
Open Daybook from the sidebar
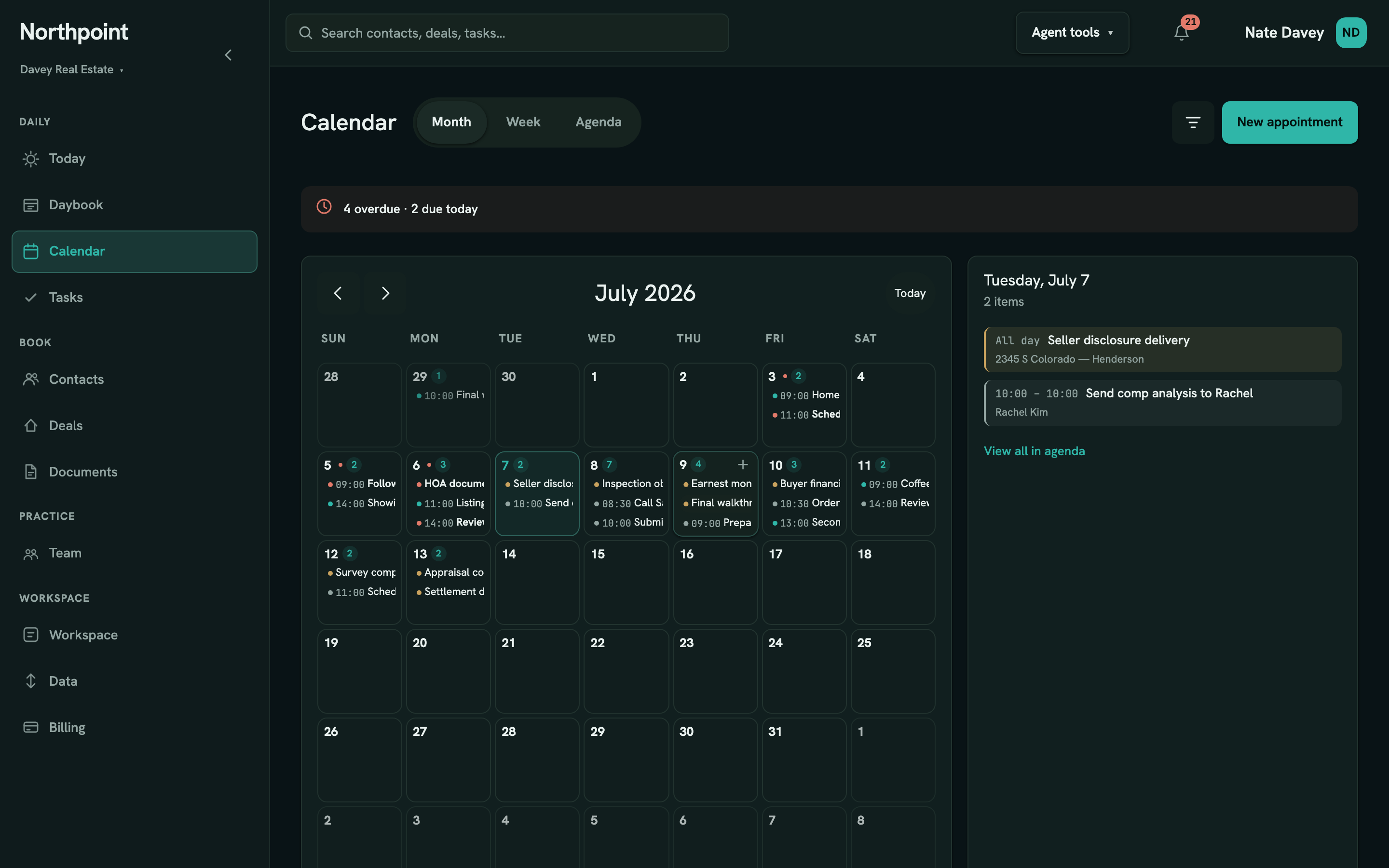[134, 205]
